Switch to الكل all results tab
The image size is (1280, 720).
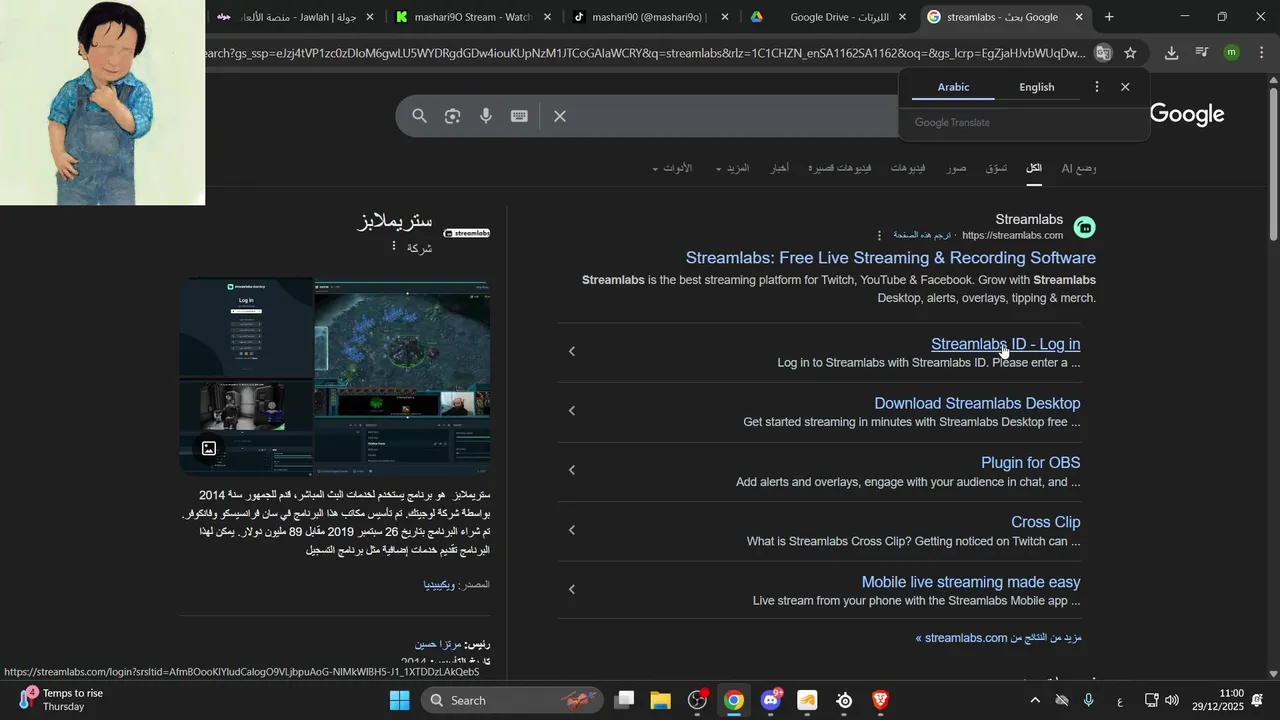1034,168
